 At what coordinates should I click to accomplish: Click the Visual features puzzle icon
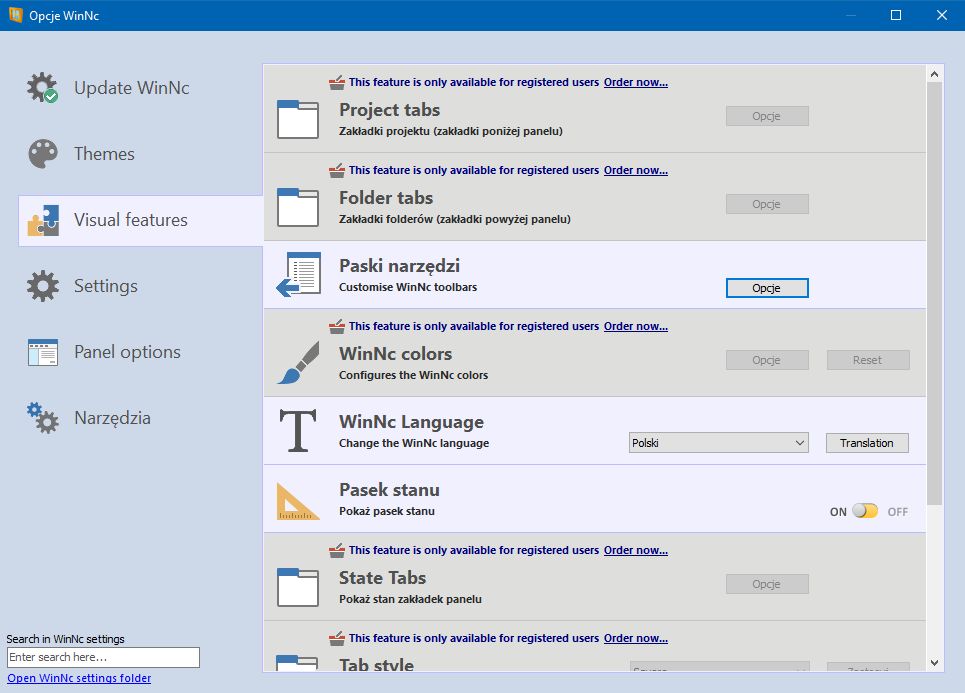point(43,220)
